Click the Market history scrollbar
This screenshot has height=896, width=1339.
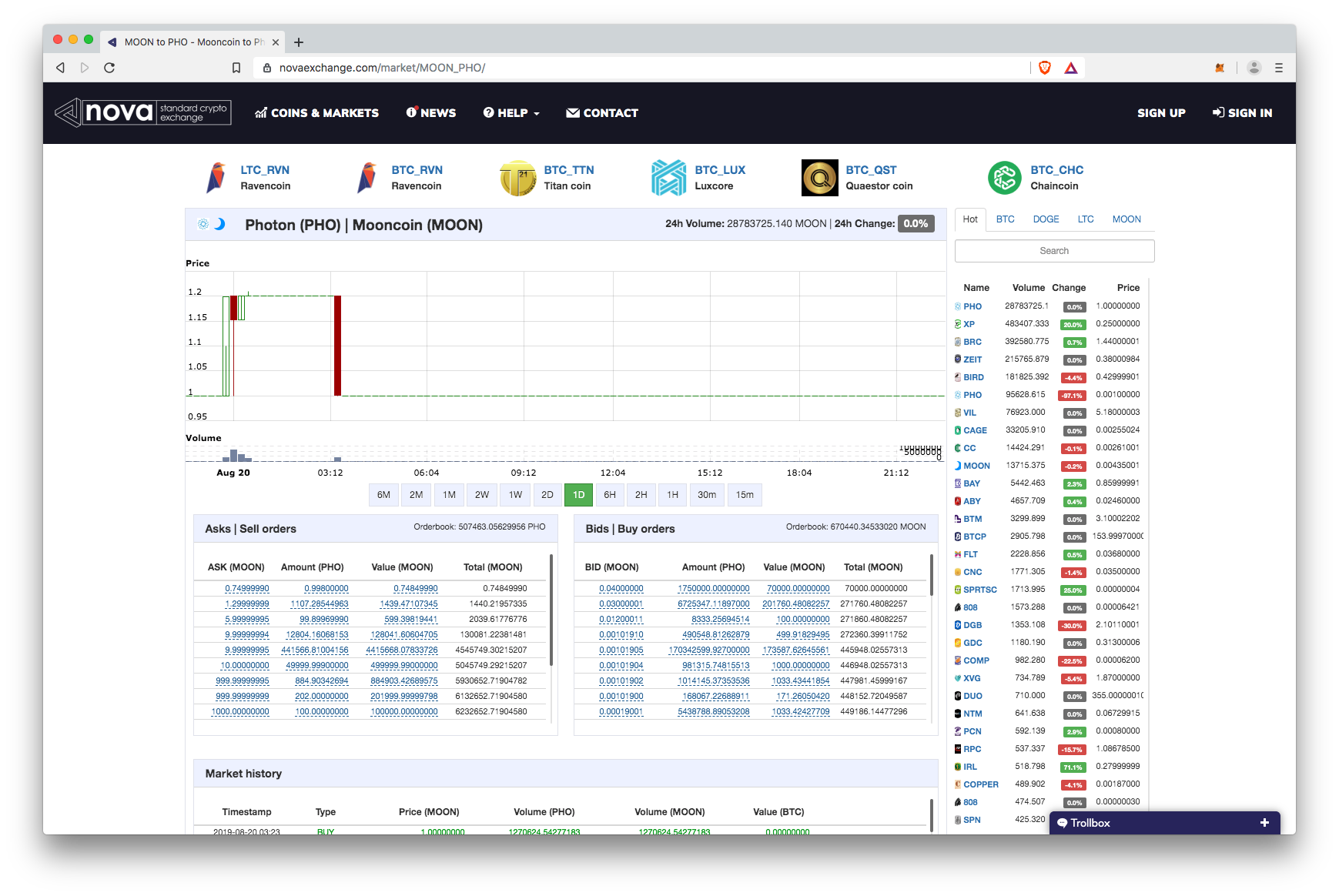pyautogui.click(x=932, y=814)
